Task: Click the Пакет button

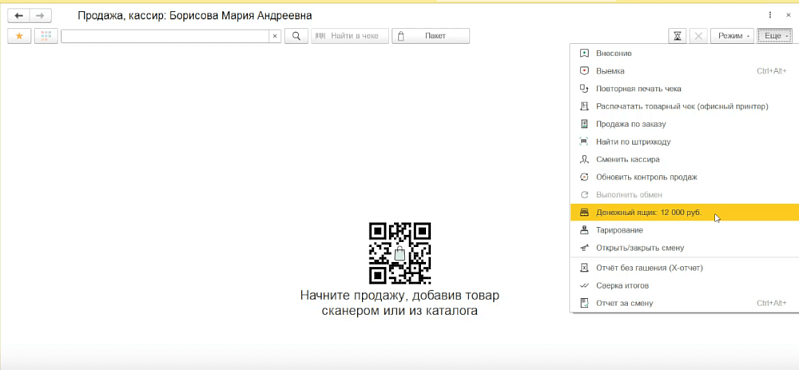Action: 431,36
